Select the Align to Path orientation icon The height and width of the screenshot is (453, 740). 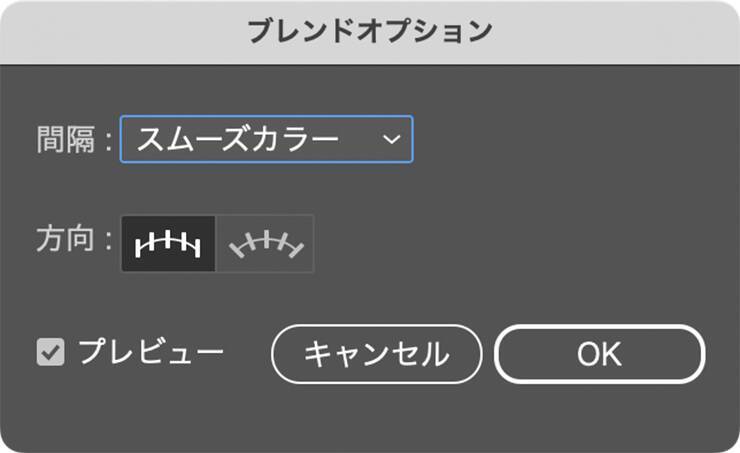[x=266, y=244]
